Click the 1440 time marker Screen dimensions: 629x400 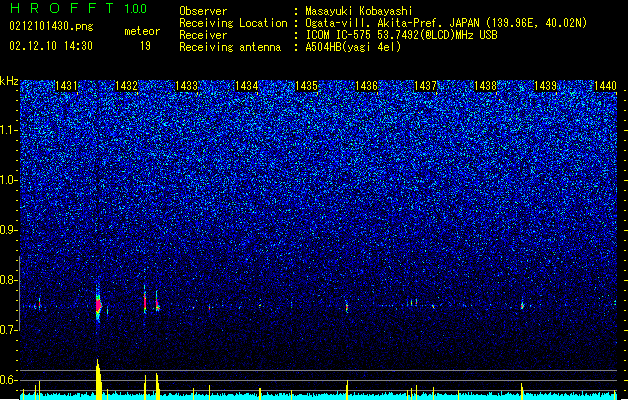click(605, 86)
